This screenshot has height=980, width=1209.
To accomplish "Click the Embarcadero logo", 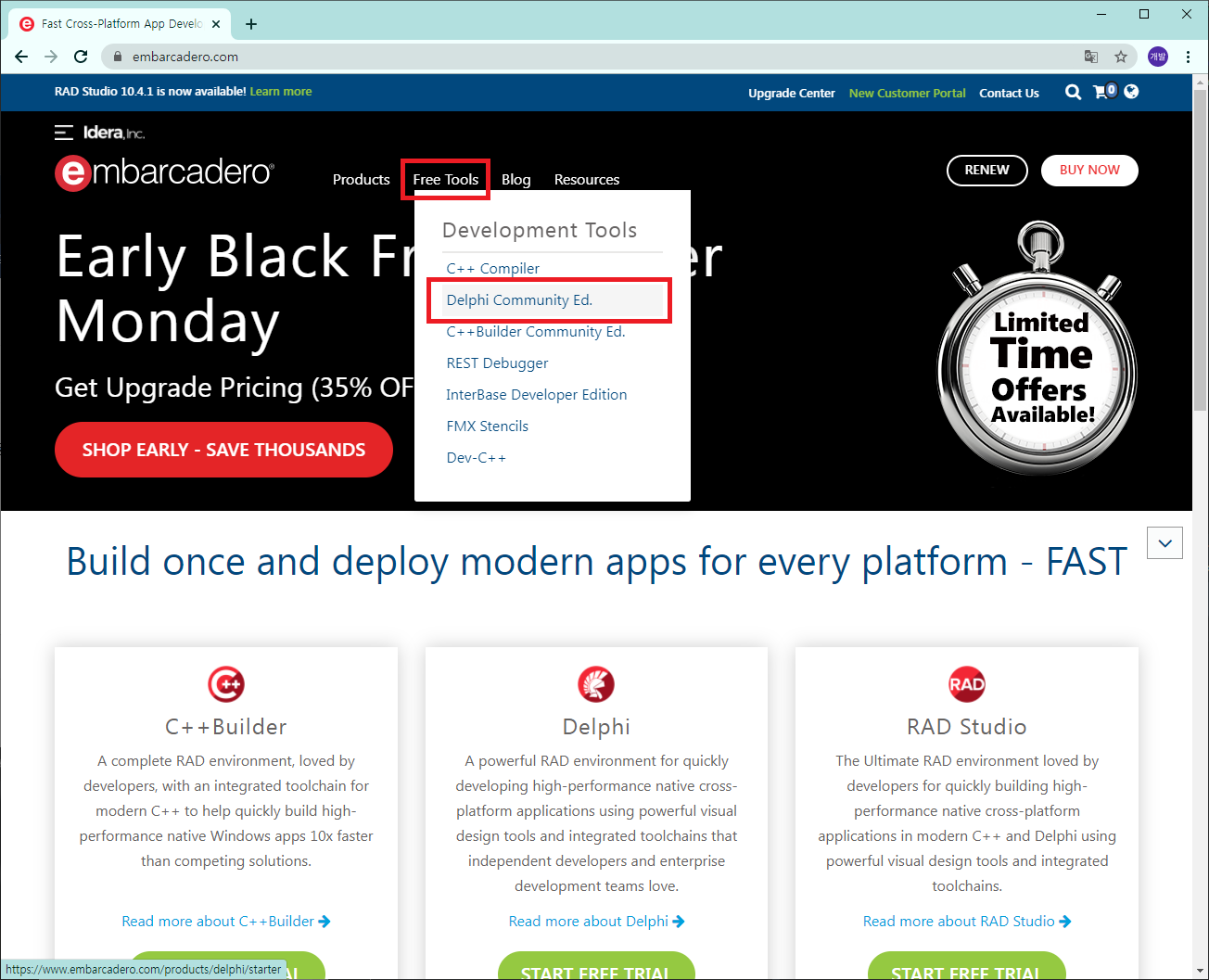I will pos(164,172).
